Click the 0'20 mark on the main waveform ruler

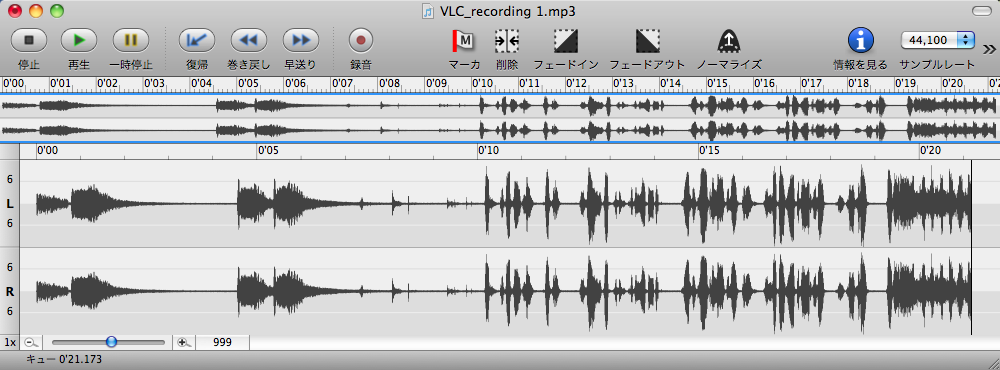[x=930, y=151]
